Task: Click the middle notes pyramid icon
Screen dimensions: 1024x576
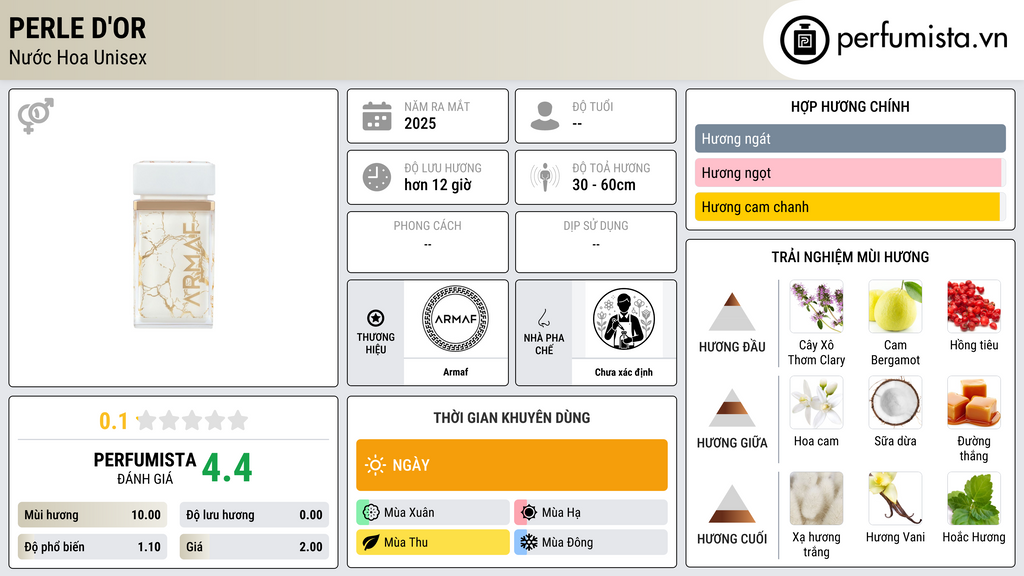Action: click(732, 408)
